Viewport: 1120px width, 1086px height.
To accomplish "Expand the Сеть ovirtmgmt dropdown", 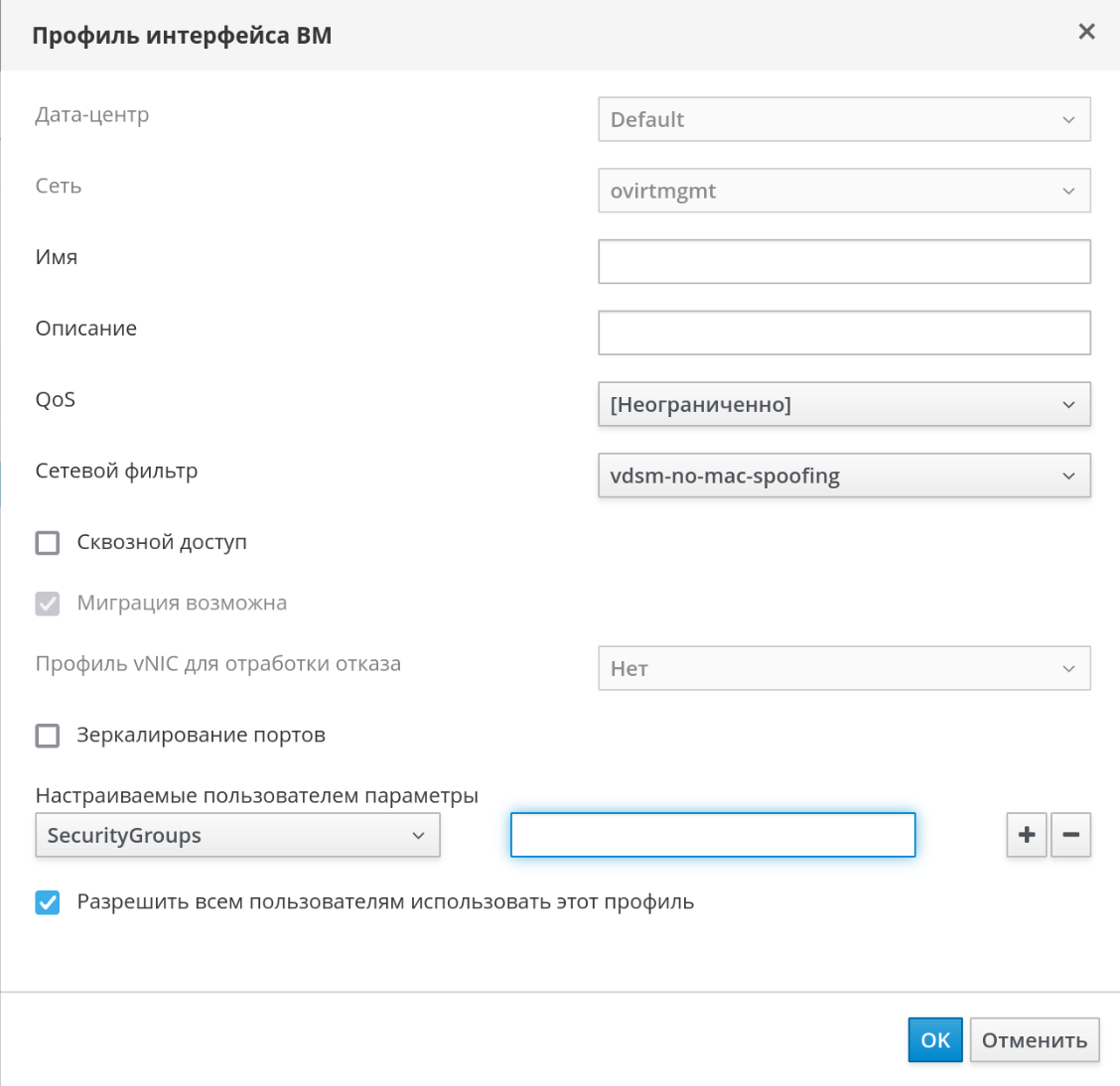I will (844, 192).
